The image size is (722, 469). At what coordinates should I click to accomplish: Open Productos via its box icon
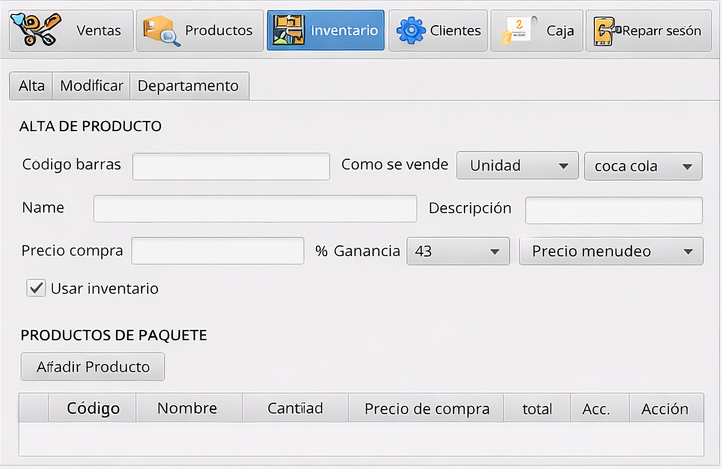pyautogui.click(x=160, y=30)
